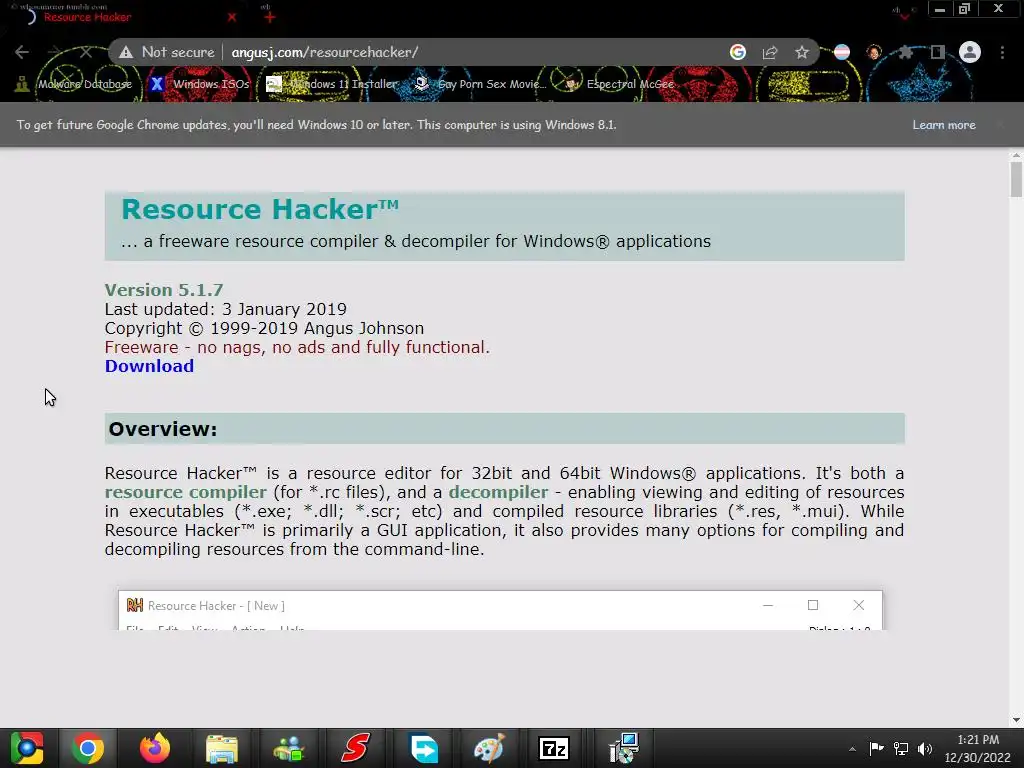Open the Action Center flag icon

[876, 748]
